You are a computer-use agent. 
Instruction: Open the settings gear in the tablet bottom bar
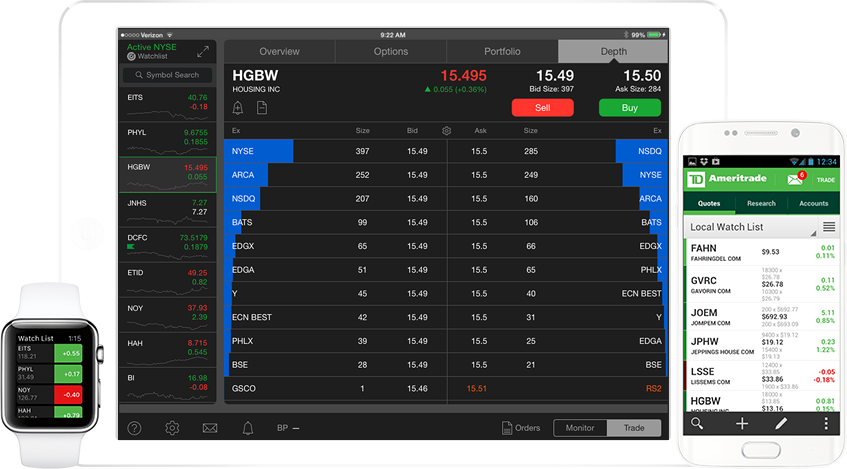click(x=172, y=428)
